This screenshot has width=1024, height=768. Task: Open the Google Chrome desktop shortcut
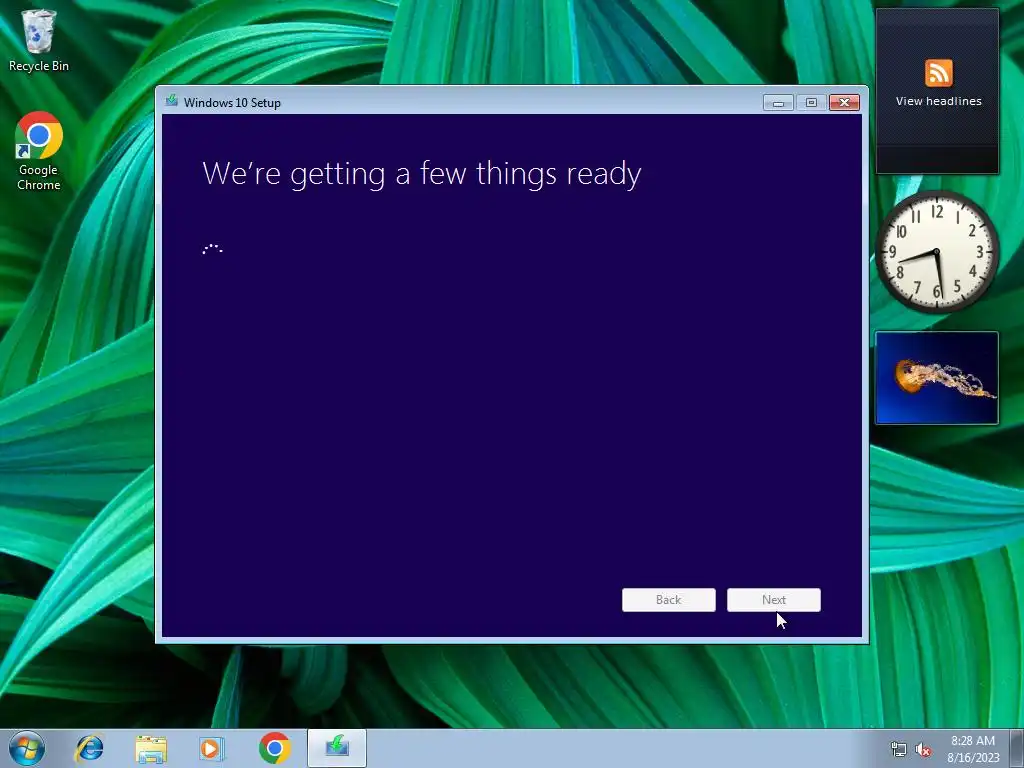(39, 152)
